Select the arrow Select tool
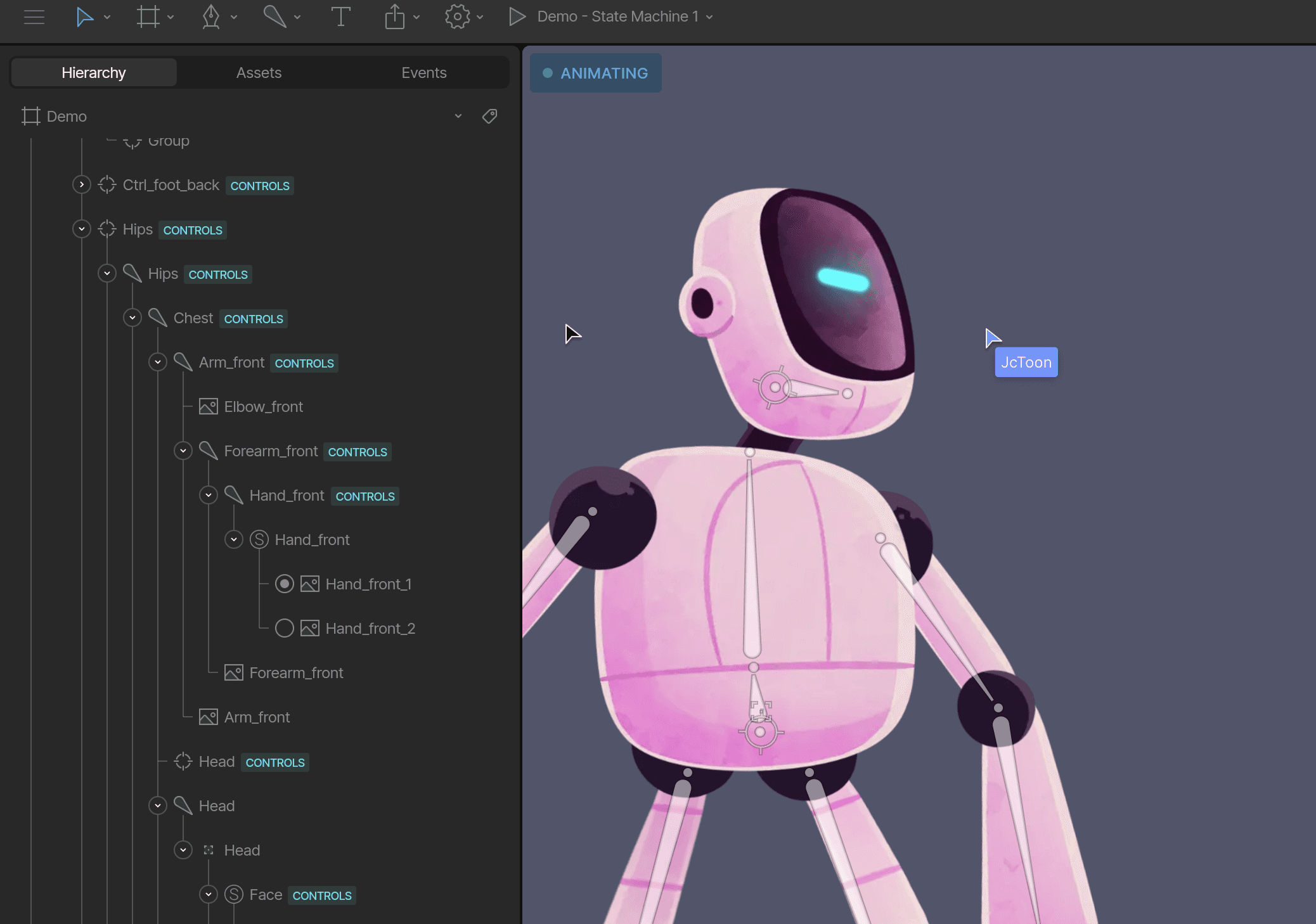 coord(84,17)
